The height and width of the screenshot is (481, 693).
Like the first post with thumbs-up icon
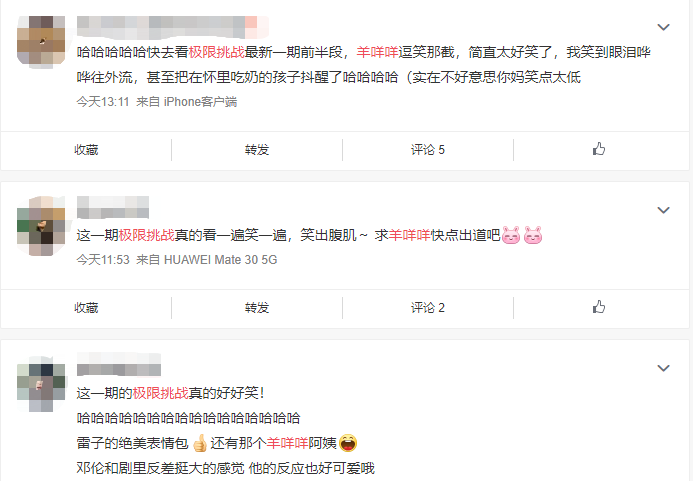point(598,149)
